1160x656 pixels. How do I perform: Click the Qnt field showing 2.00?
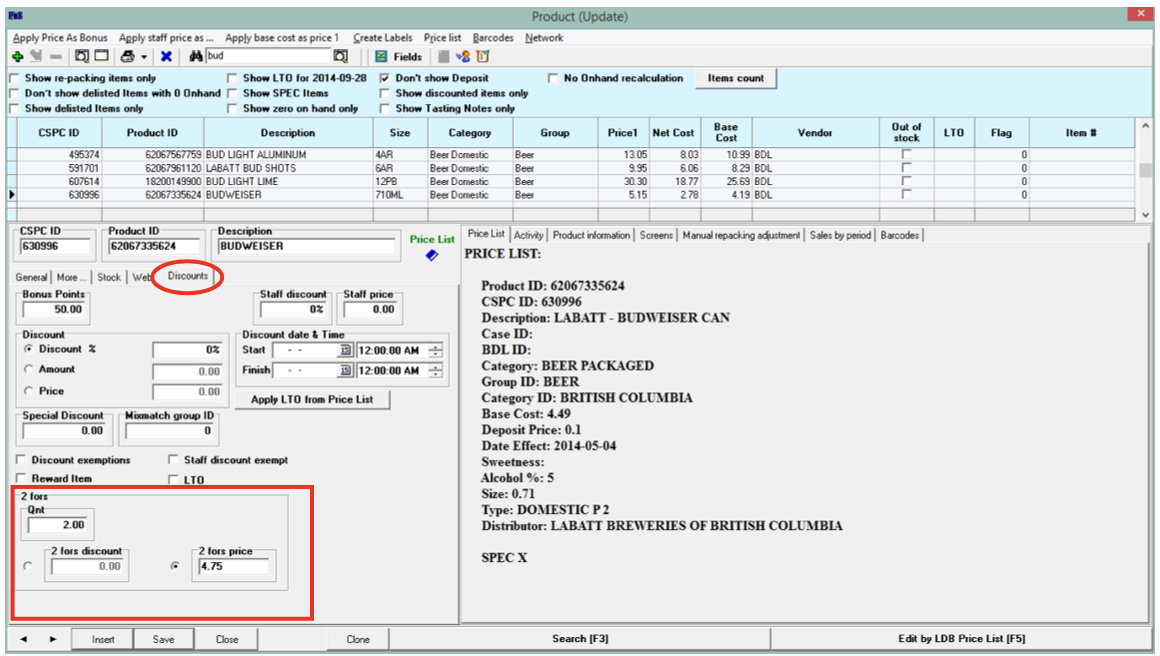coord(57,525)
